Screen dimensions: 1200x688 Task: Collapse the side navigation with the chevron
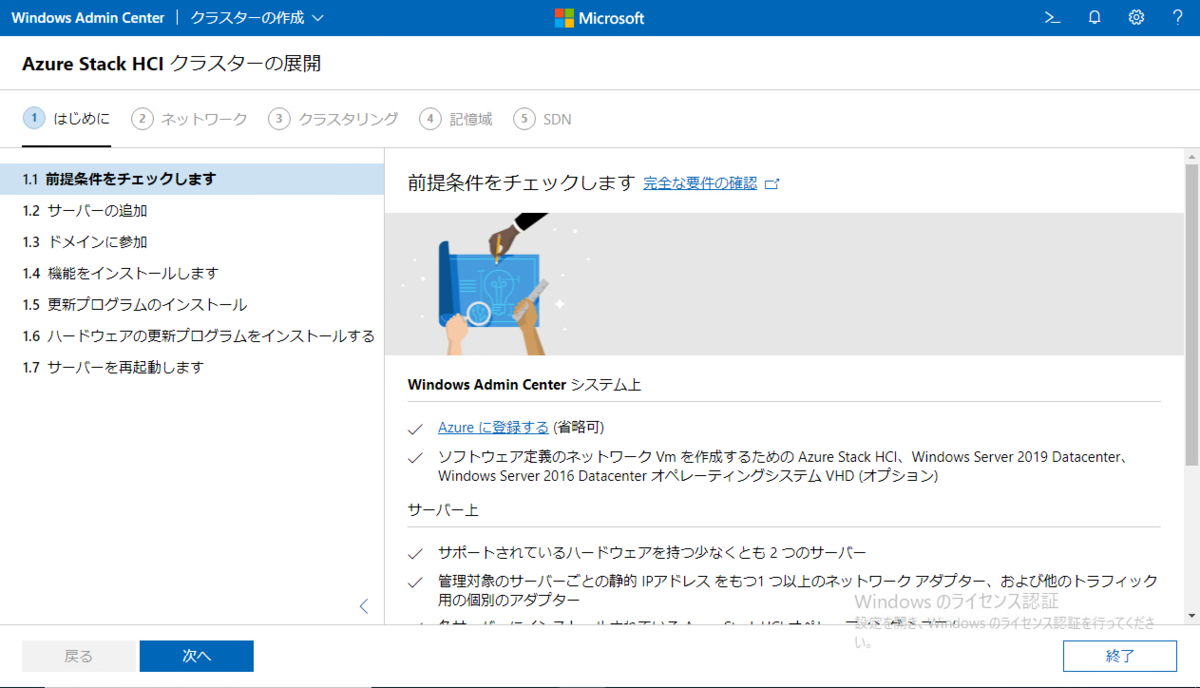(364, 606)
